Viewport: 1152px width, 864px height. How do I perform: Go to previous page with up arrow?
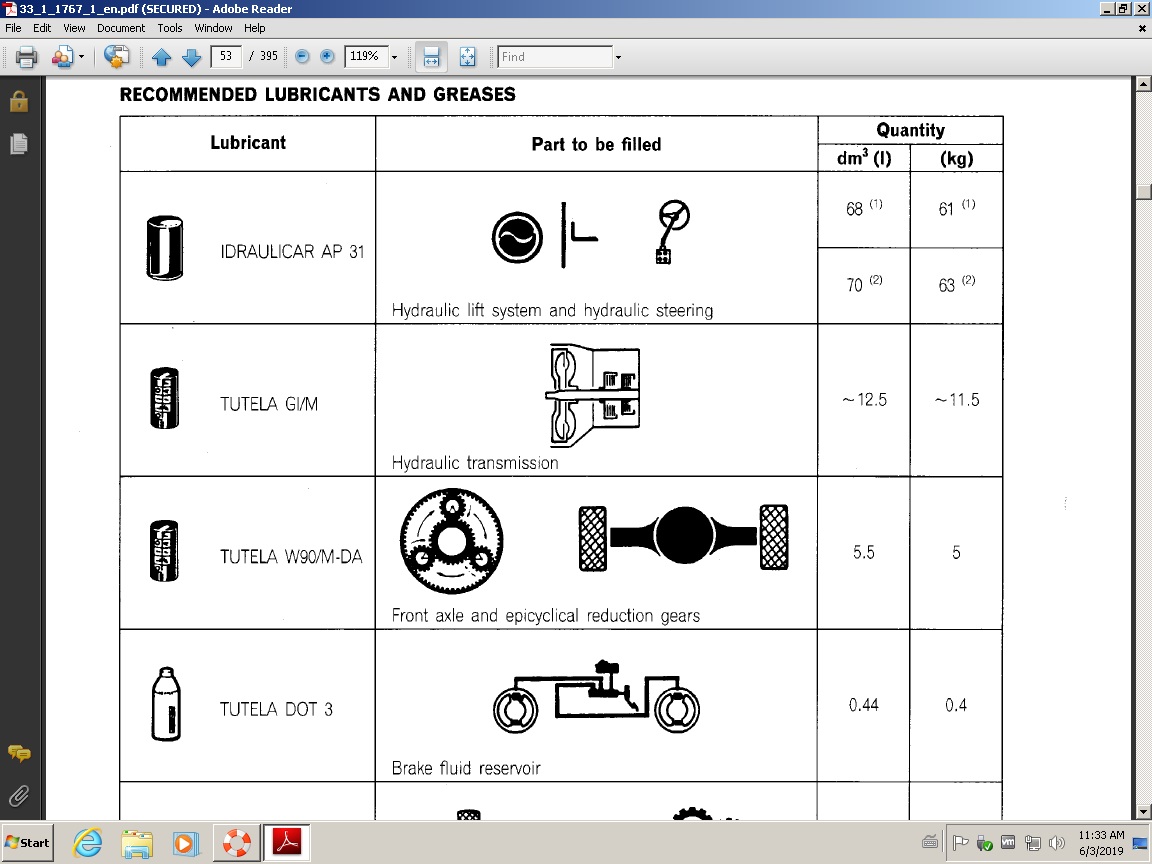[162, 57]
